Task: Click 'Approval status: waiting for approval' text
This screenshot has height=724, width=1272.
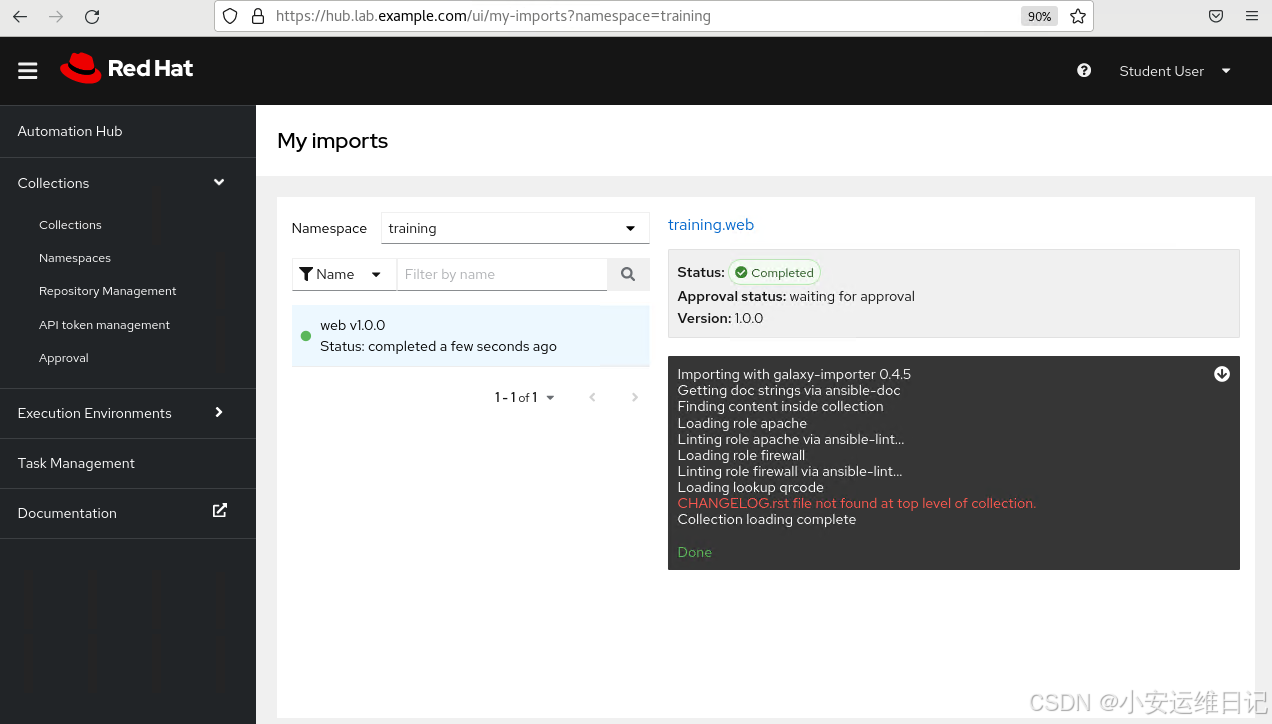Action: [796, 296]
